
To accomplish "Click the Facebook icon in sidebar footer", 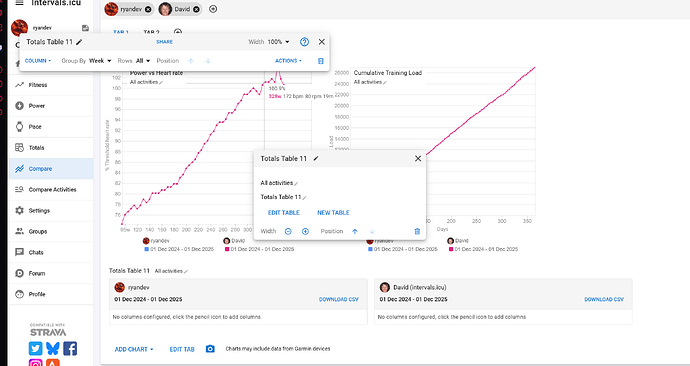I will 70,348.
